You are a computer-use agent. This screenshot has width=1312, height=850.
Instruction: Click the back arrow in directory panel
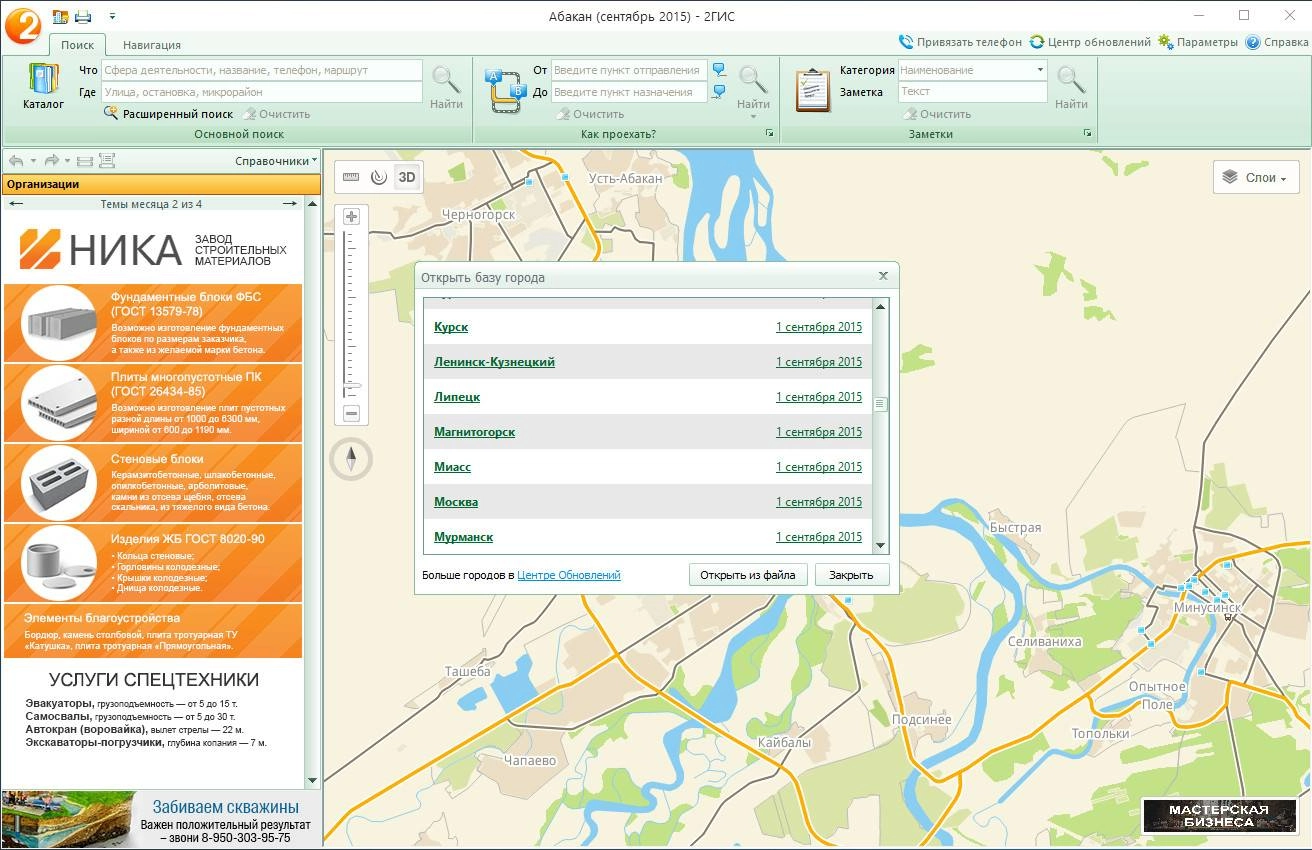[x=16, y=161]
